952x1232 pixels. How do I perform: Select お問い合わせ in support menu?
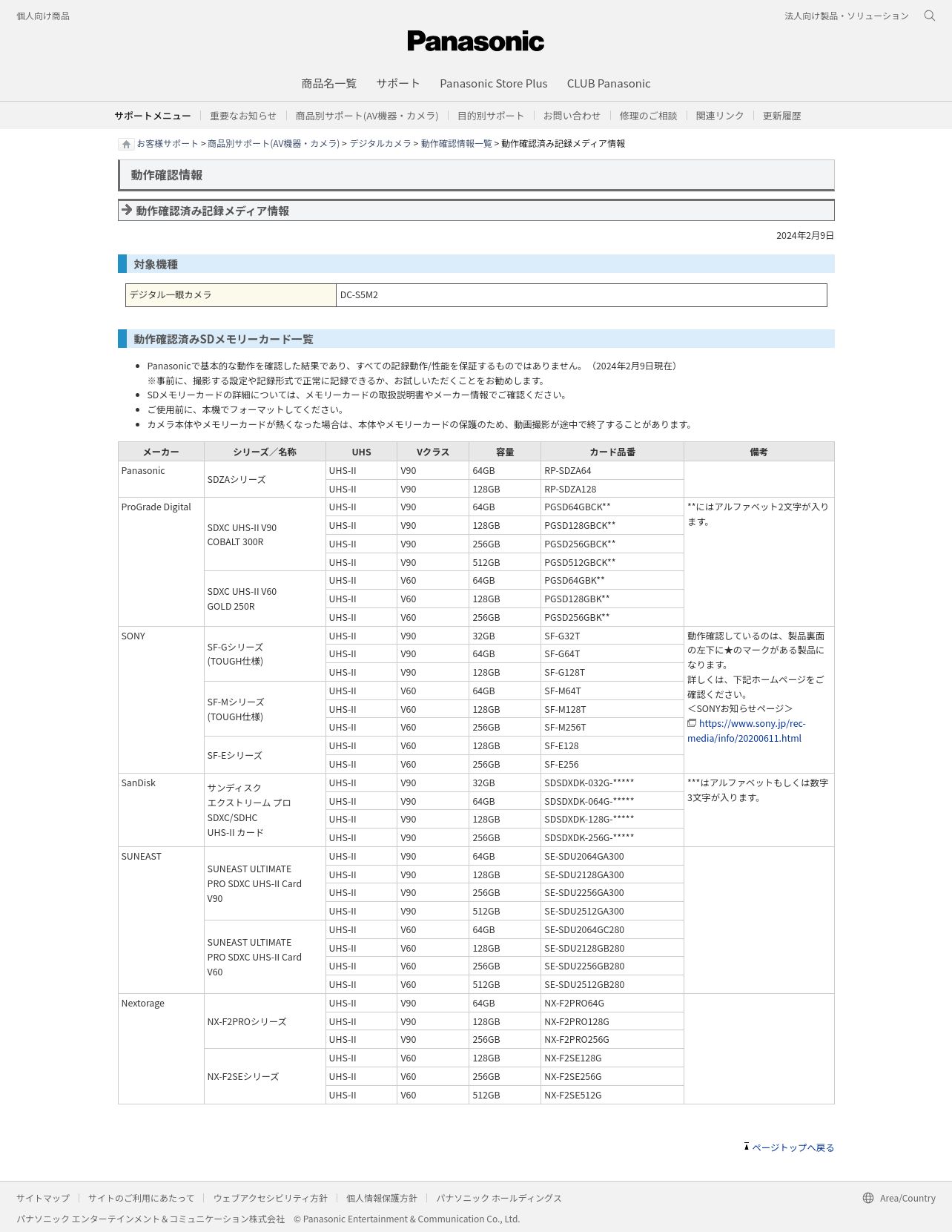click(572, 116)
